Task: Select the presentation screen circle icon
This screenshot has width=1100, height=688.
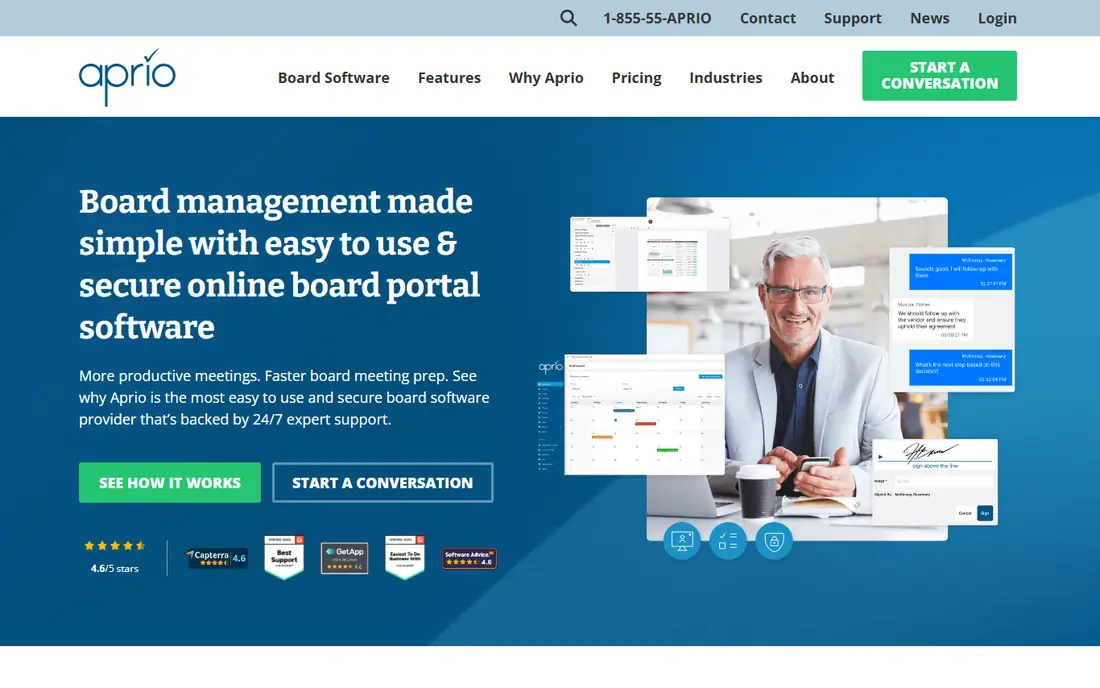Action: tap(682, 541)
